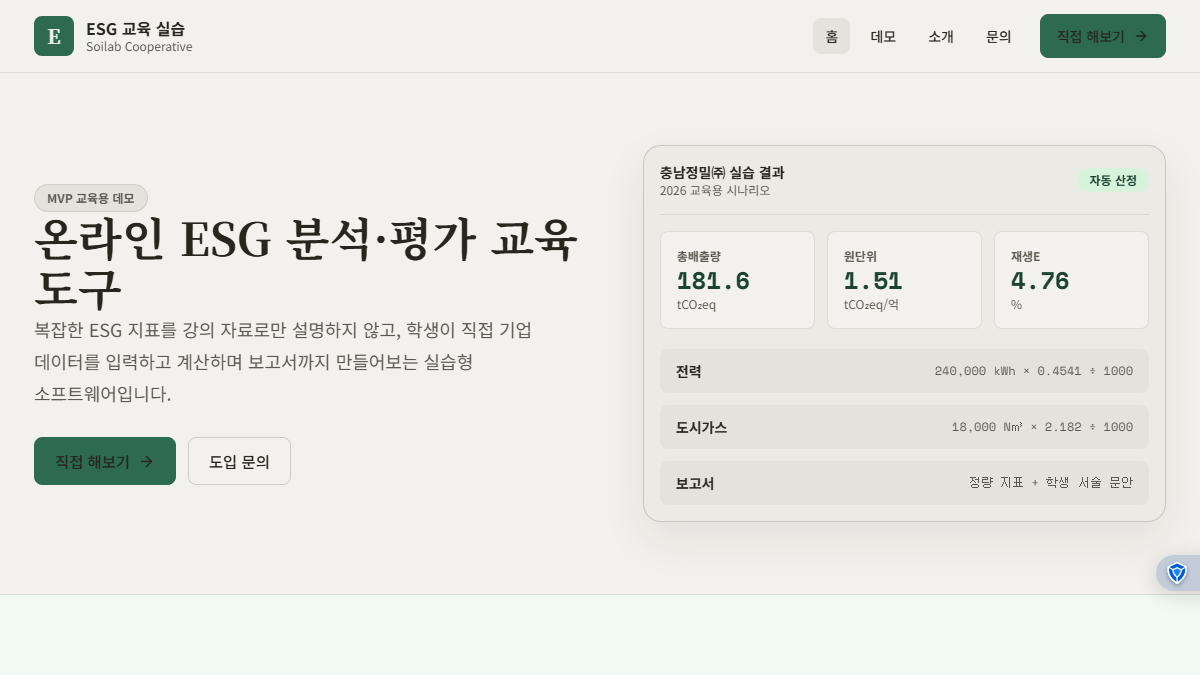Screen dimensions: 1200x675
Task: Go to the 소개 navigation item
Action: [941, 36]
